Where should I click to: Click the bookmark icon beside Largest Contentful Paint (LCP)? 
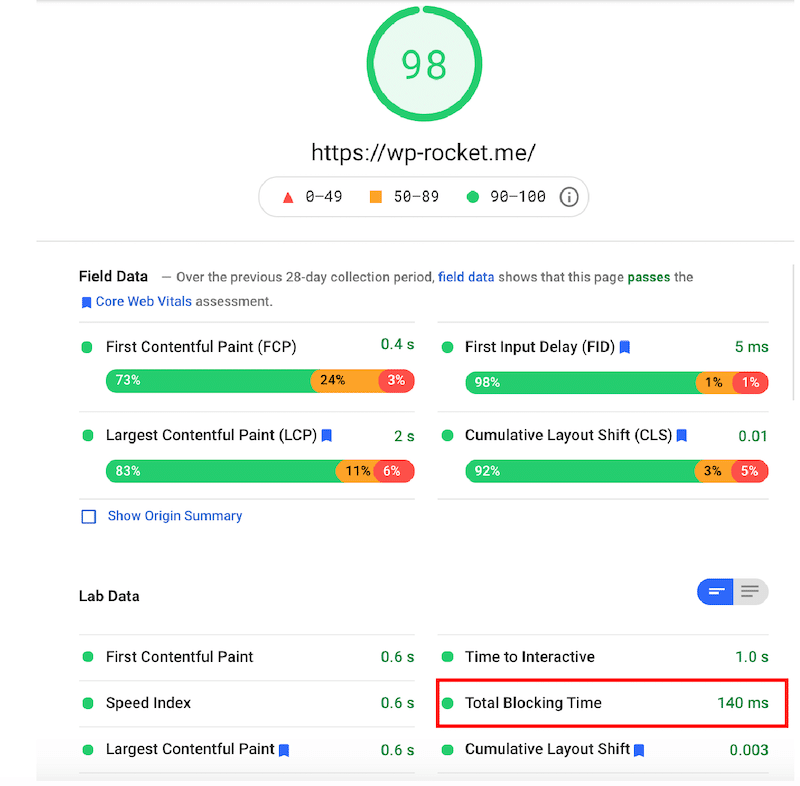[x=327, y=436]
